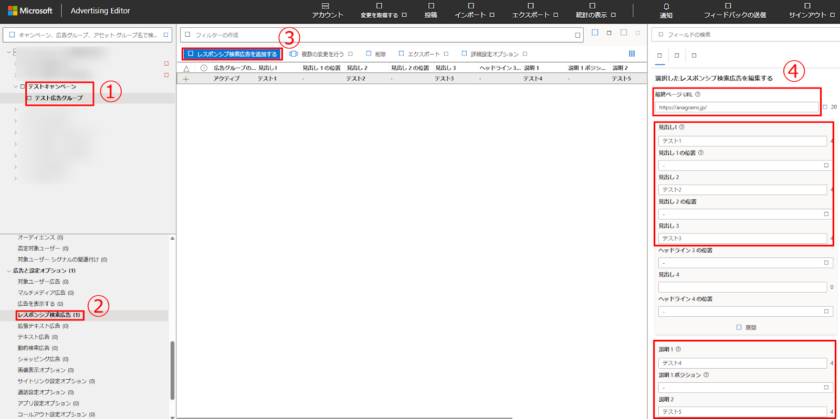Viewport: 840px width, 419px height.
Task: Click the フィルターの作成 filter field
Action: point(380,35)
